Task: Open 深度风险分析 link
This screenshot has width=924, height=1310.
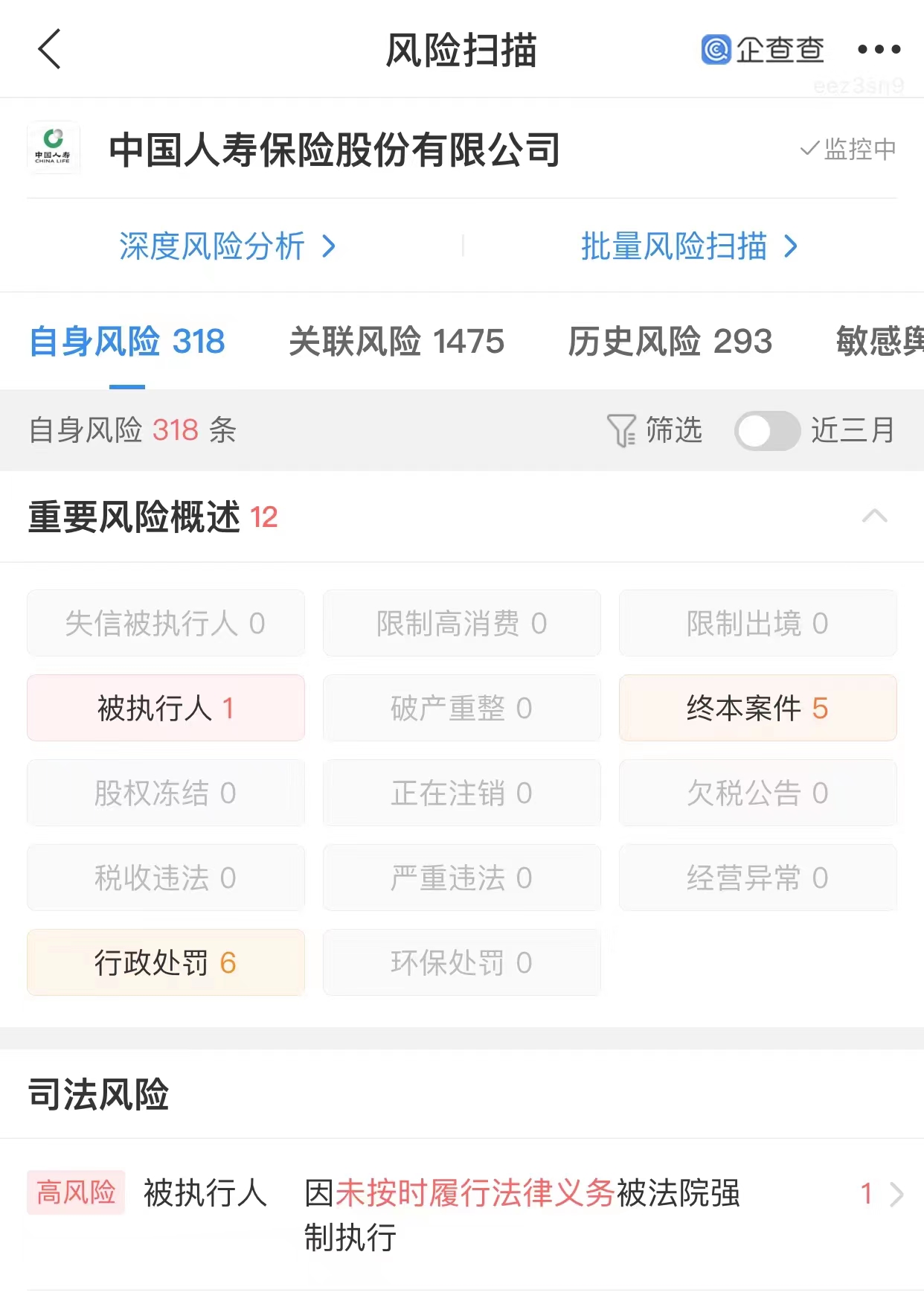Action: 228,246
